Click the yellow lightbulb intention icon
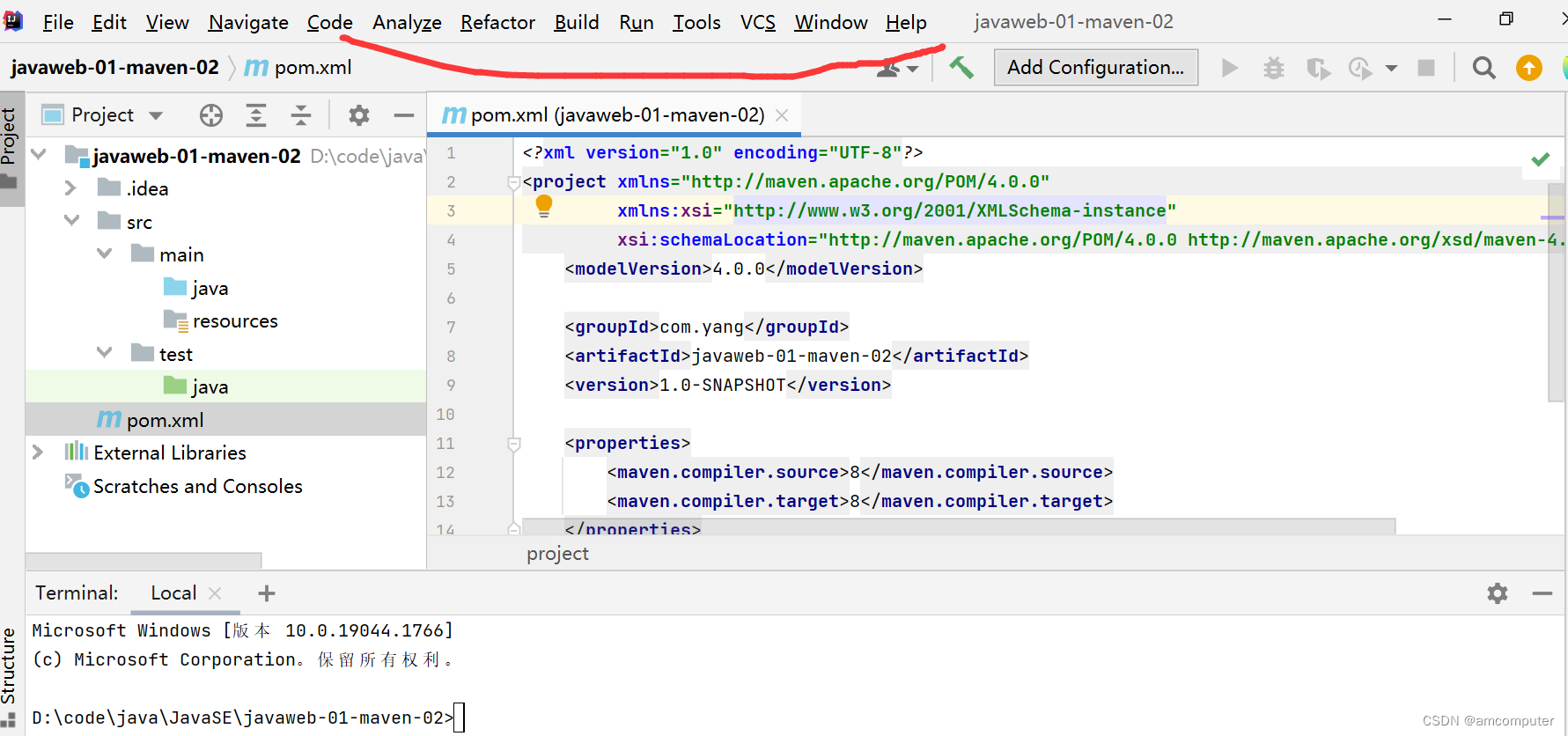The height and width of the screenshot is (736, 1568). pyautogui.click(x=544, y=207)
